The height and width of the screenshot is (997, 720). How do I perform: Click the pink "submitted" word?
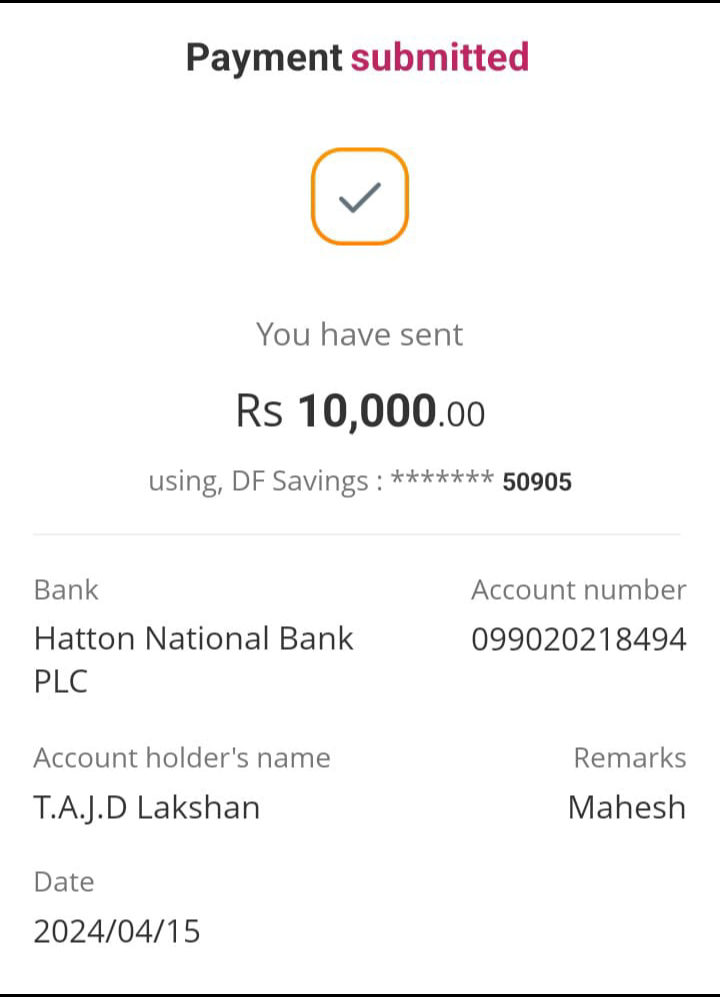pyautogui.click(x=439, y=57)
